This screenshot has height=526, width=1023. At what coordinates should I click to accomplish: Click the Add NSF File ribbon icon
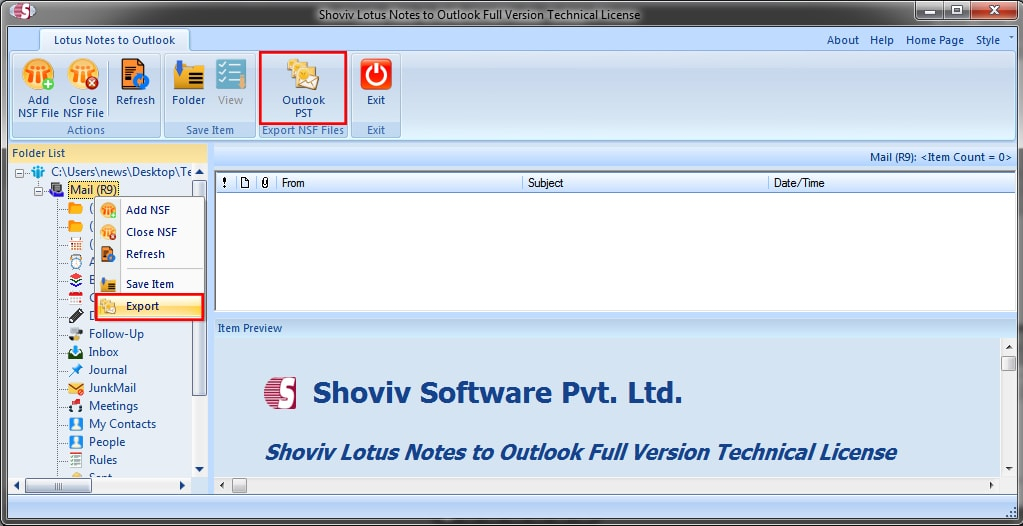(x=38, y=74)
